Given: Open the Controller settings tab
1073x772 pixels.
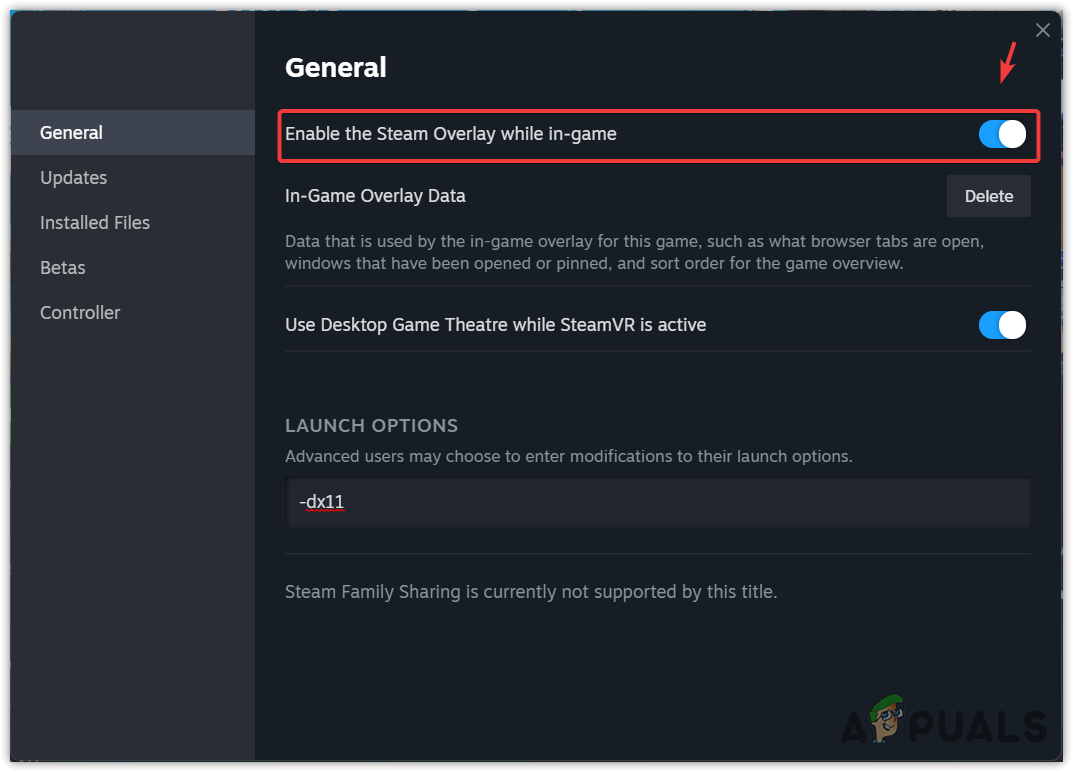Looking at the screenshot, I should tap(80, 313).
